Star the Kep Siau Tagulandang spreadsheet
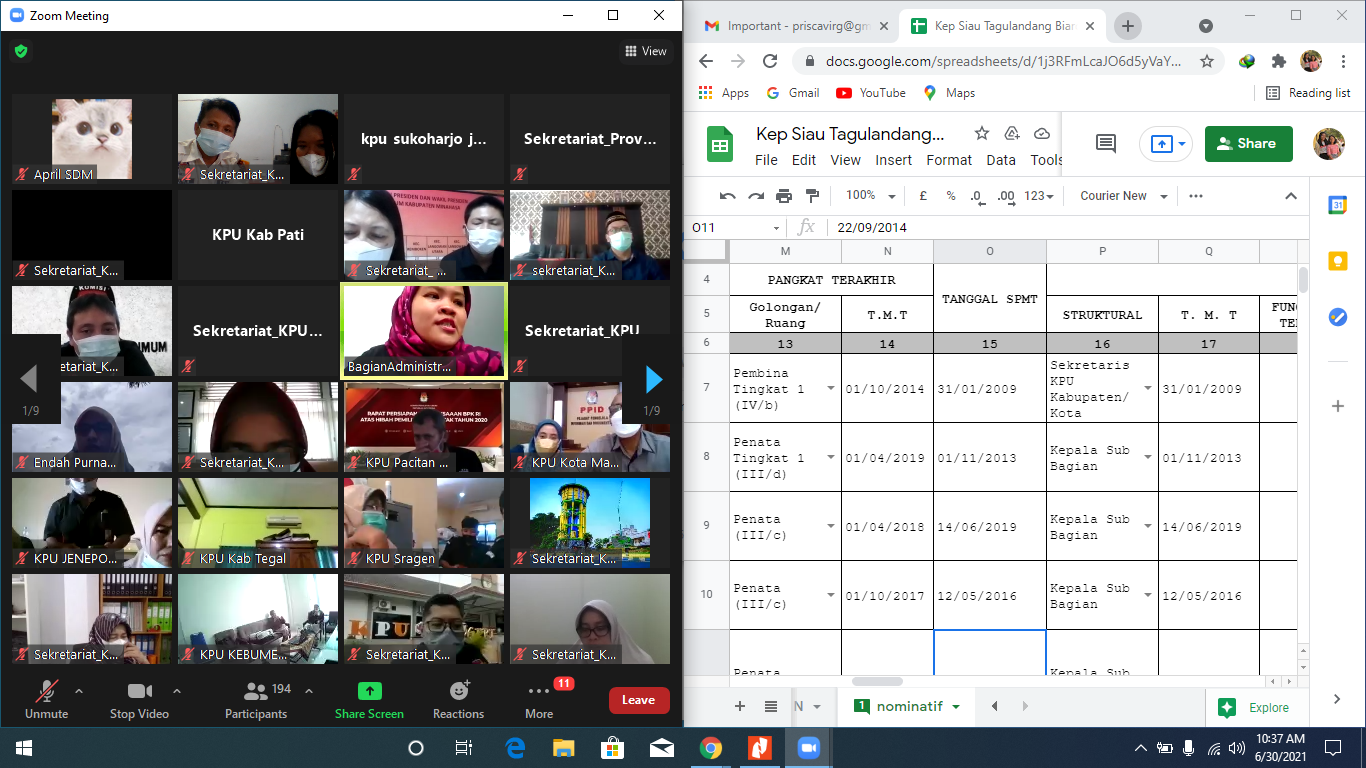 [982, 134]
